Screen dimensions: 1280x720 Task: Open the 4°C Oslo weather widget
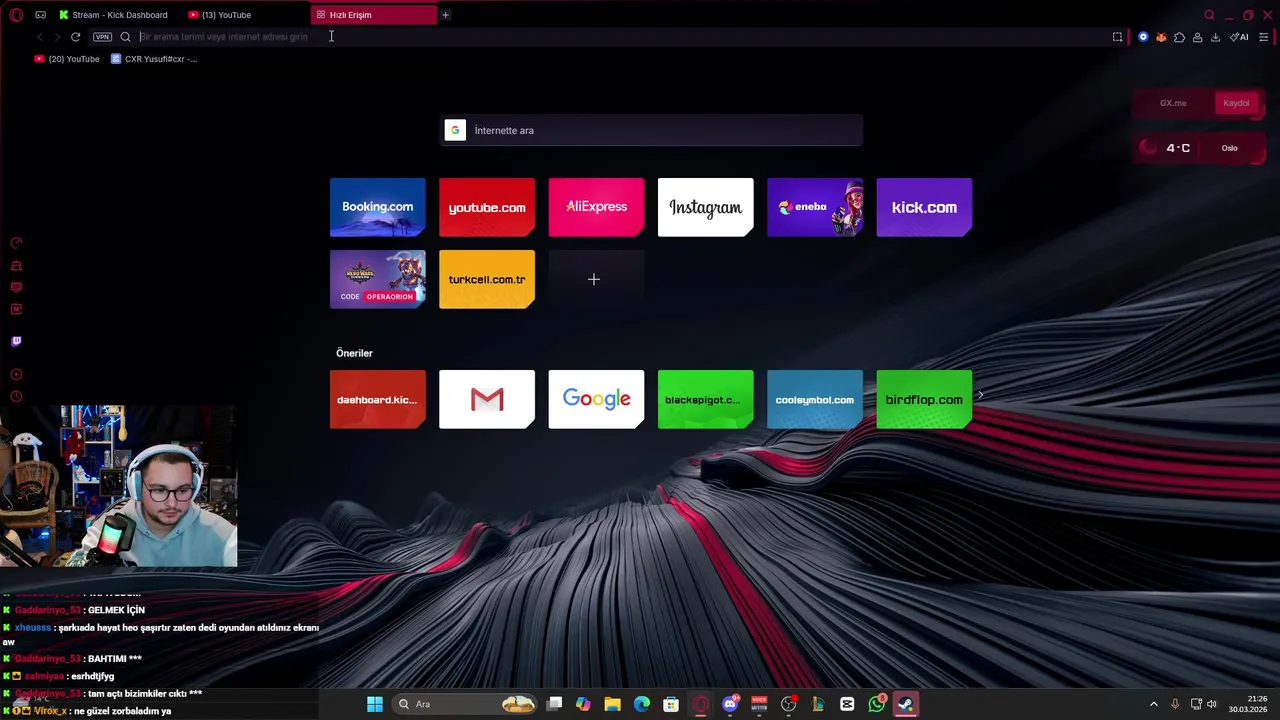1199,148
